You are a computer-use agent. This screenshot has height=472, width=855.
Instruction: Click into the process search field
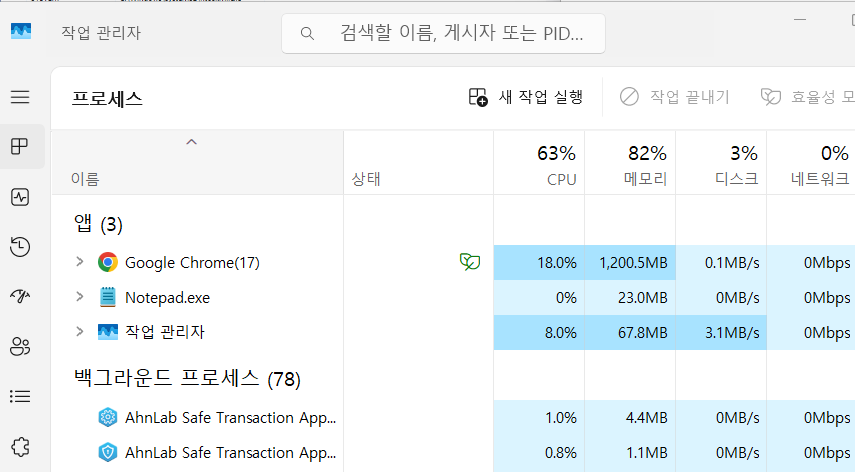click(443, 34)
